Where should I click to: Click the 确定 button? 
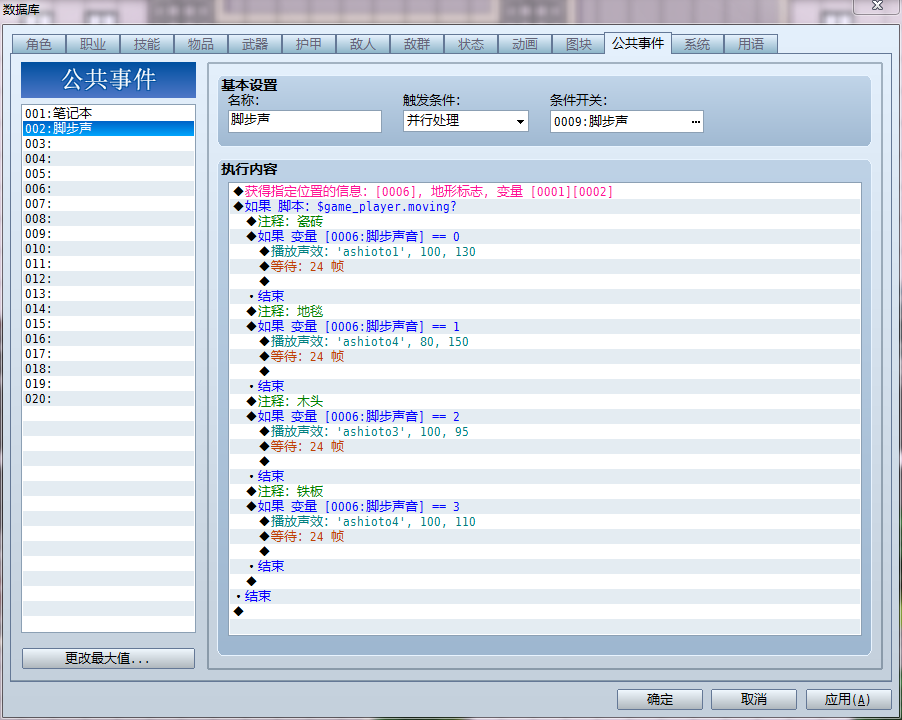pos(660,699)
